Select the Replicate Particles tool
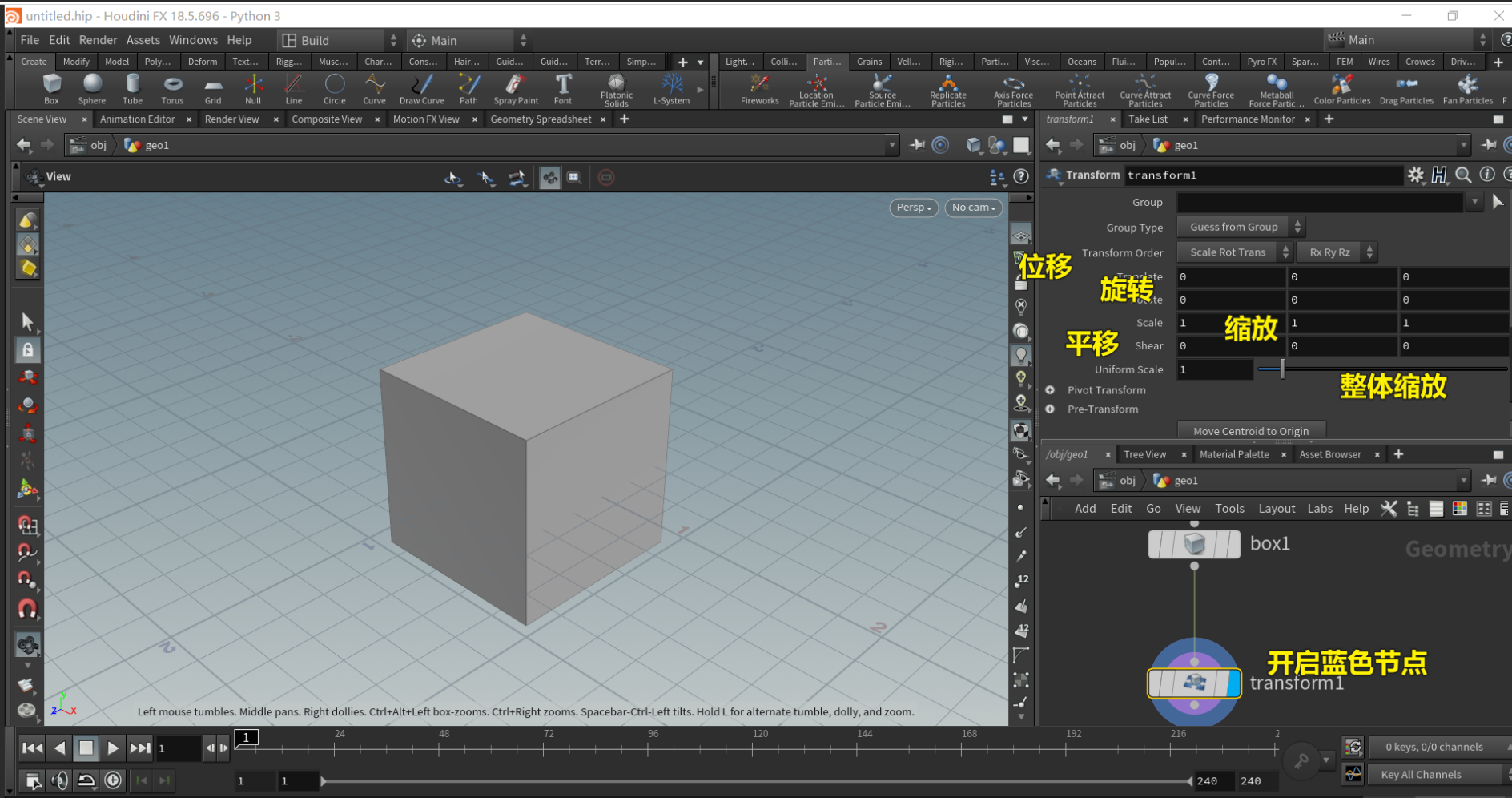The height and width of the screenshot is (798, 1512). point(948,90)
